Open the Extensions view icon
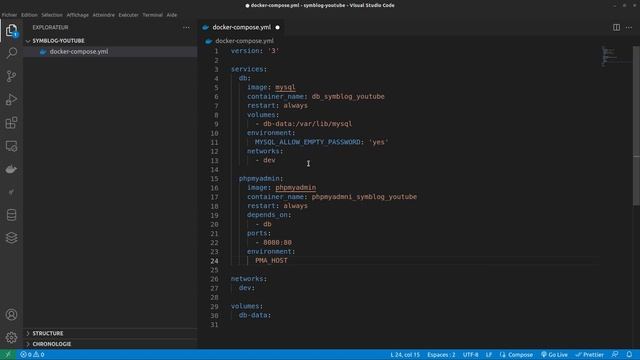The height and width of the screenshot is (360, 640). click(x=11, y=123)
